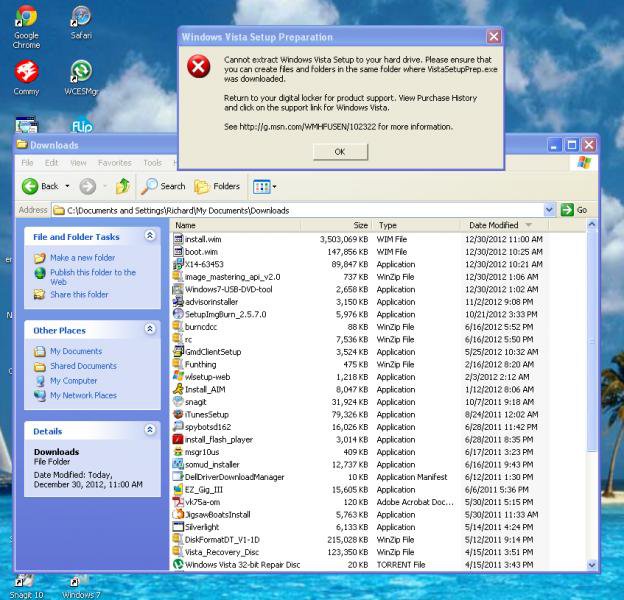The width and height of the screenshot is (624, 600).
Task: Select the image_mastering_api_v2.0 zip icon
Action: click(x=178, y=277)
